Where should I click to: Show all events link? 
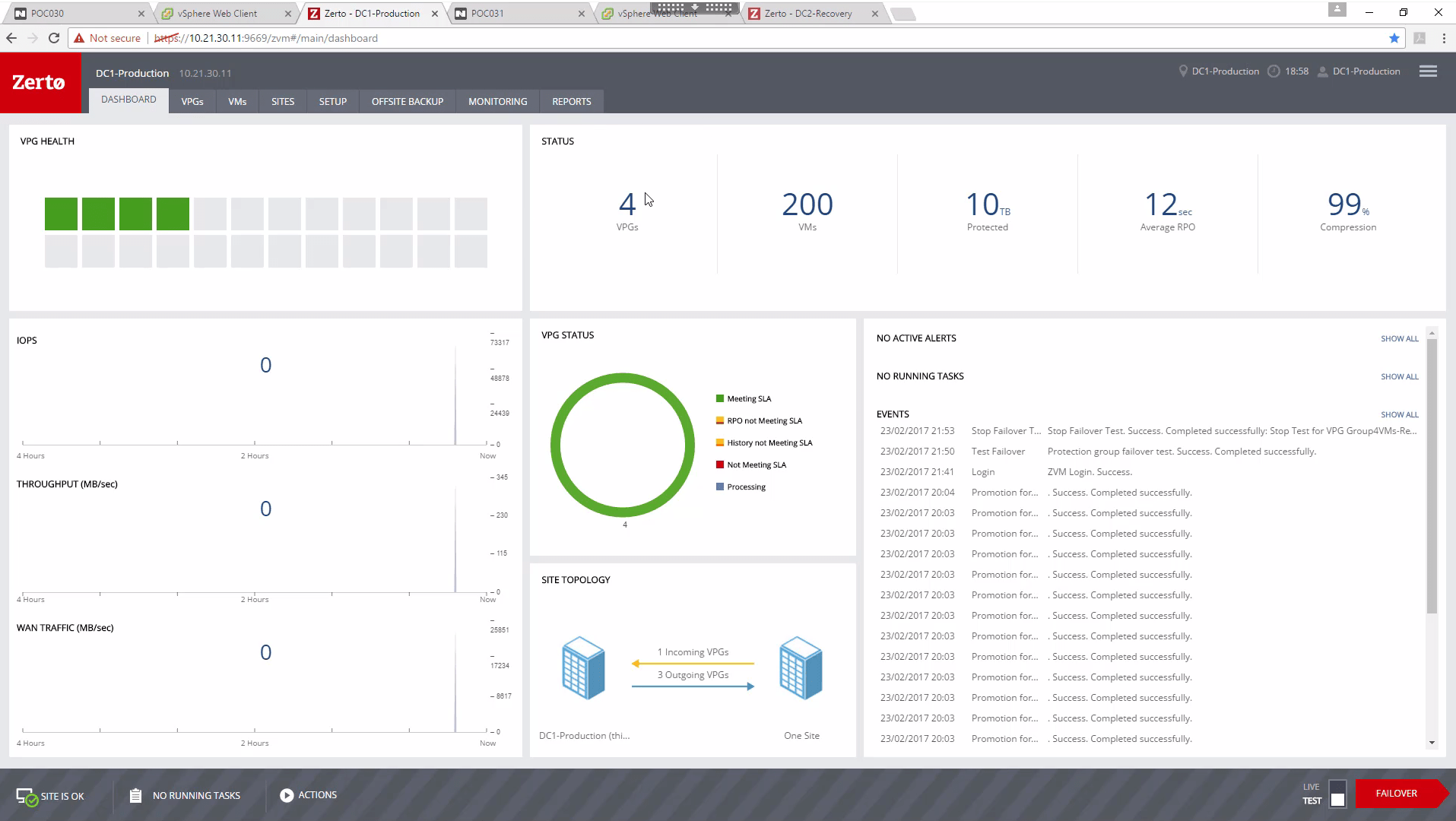1399,415
